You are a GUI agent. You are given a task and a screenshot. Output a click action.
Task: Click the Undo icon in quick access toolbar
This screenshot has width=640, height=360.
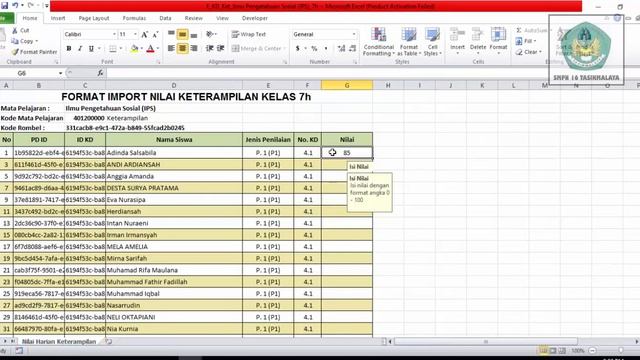15,6
